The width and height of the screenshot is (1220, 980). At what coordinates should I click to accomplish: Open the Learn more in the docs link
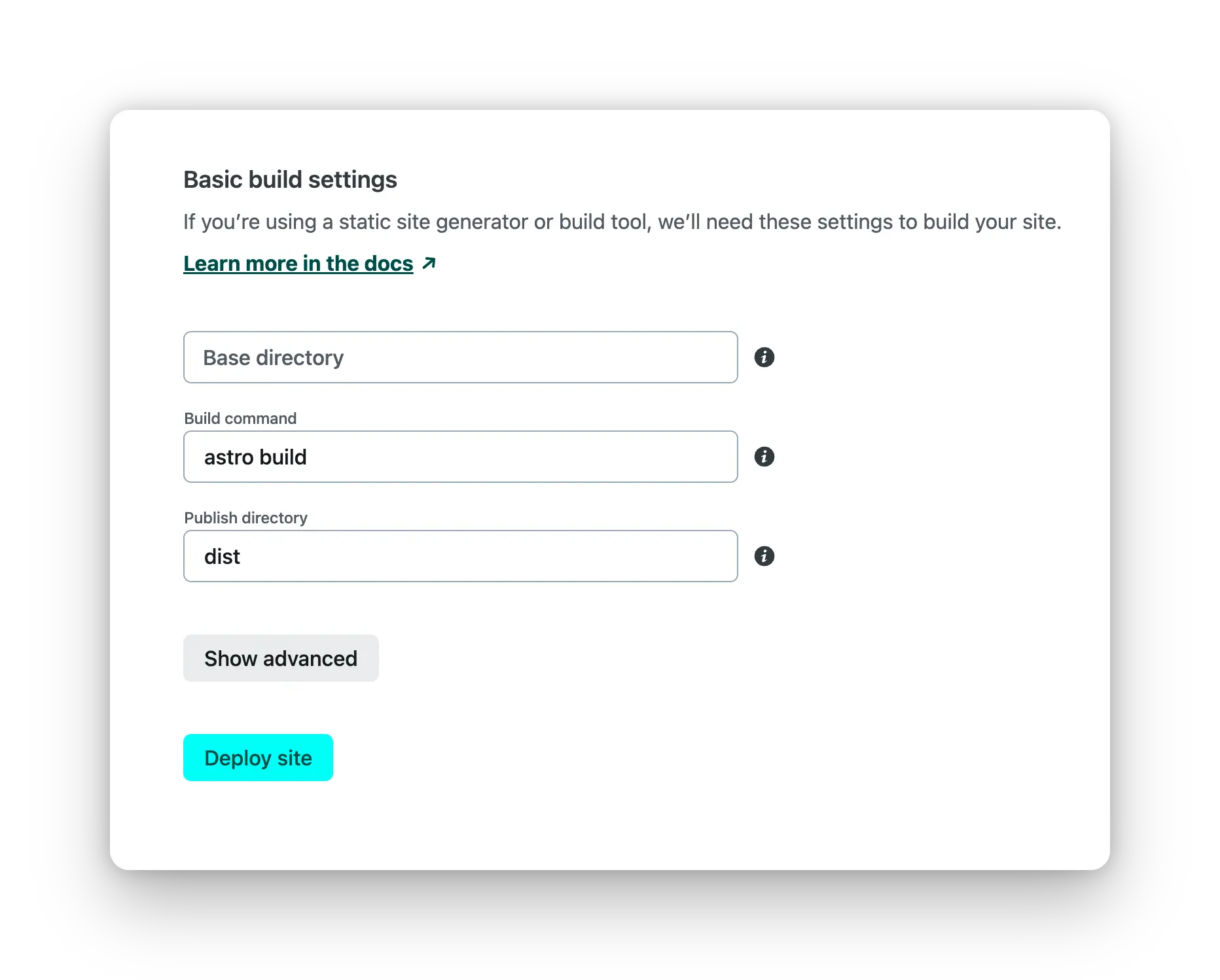tap(298, 263)
